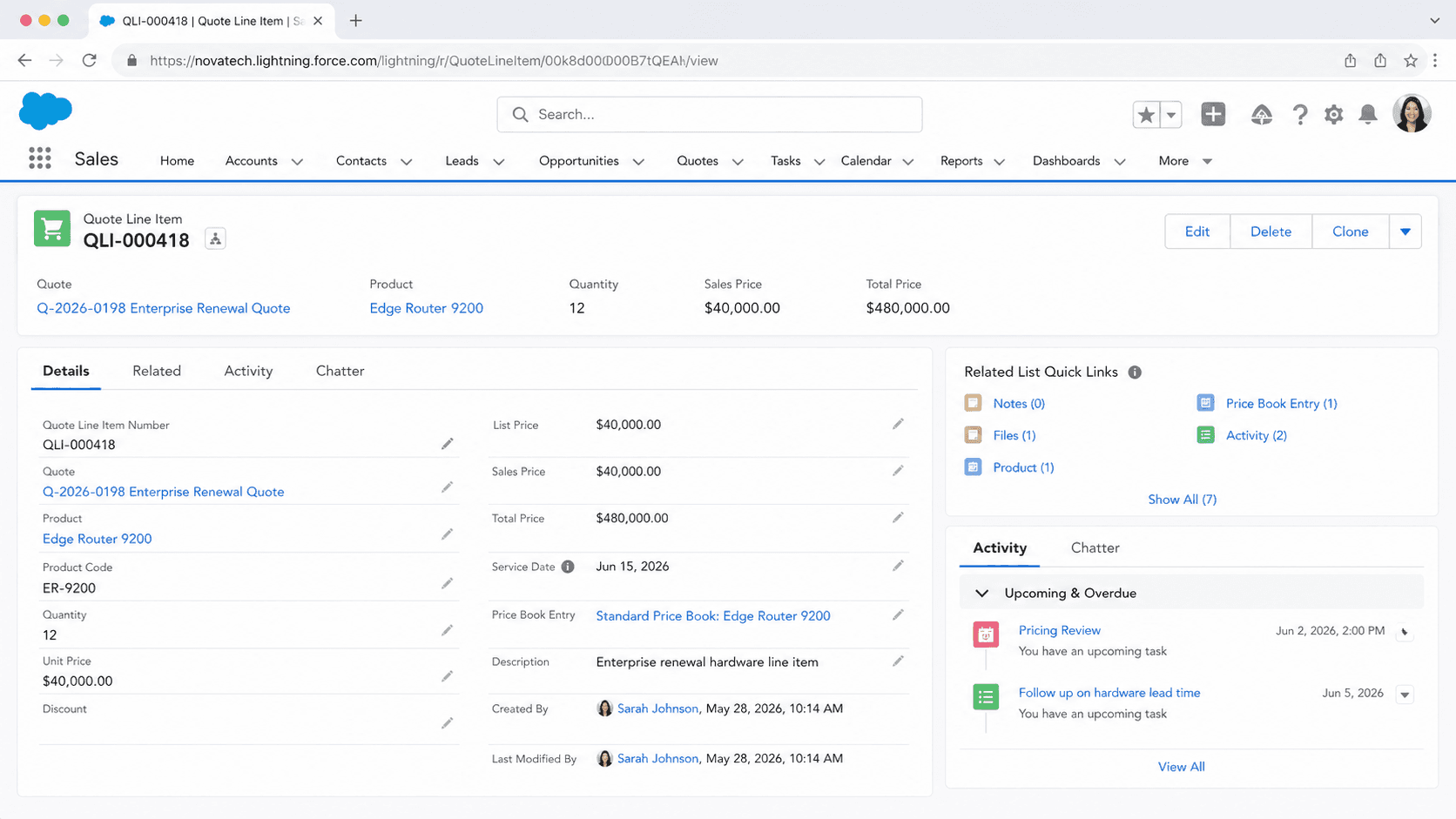Open Pricing Review row action menu
Screen dimensions: 1456x819
pos(1404,632)
